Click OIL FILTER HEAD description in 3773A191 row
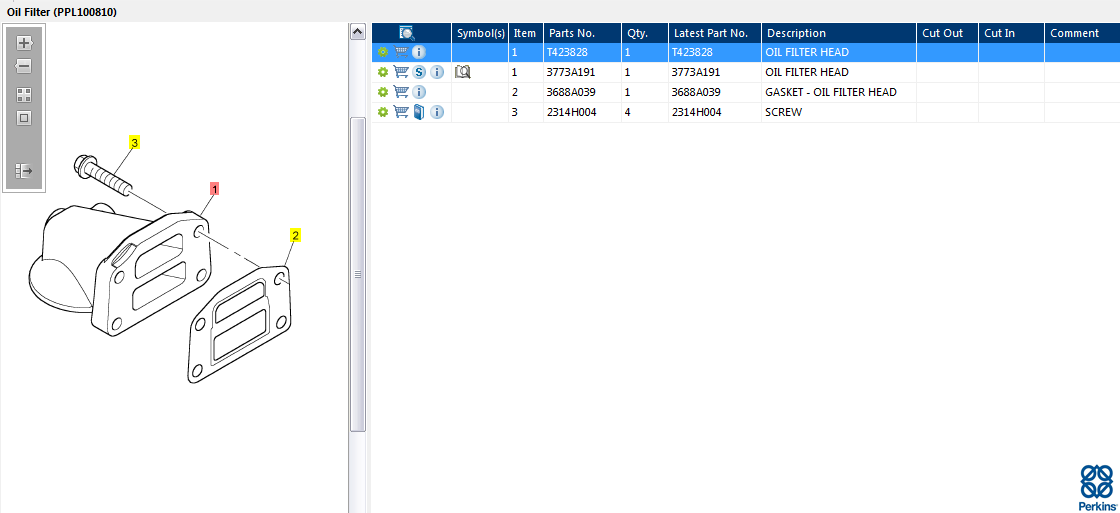Image resolution: width=1120 pixels, height=513 pixels. (x=807, y=72)
